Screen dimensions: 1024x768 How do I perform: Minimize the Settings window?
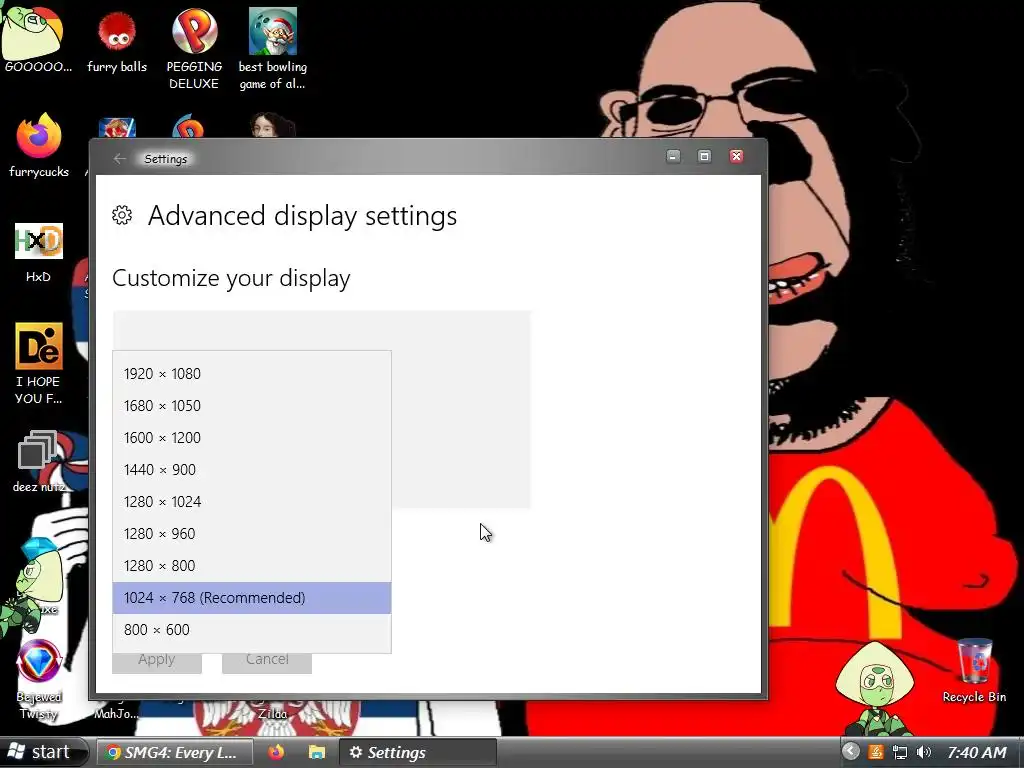[673, 156]
